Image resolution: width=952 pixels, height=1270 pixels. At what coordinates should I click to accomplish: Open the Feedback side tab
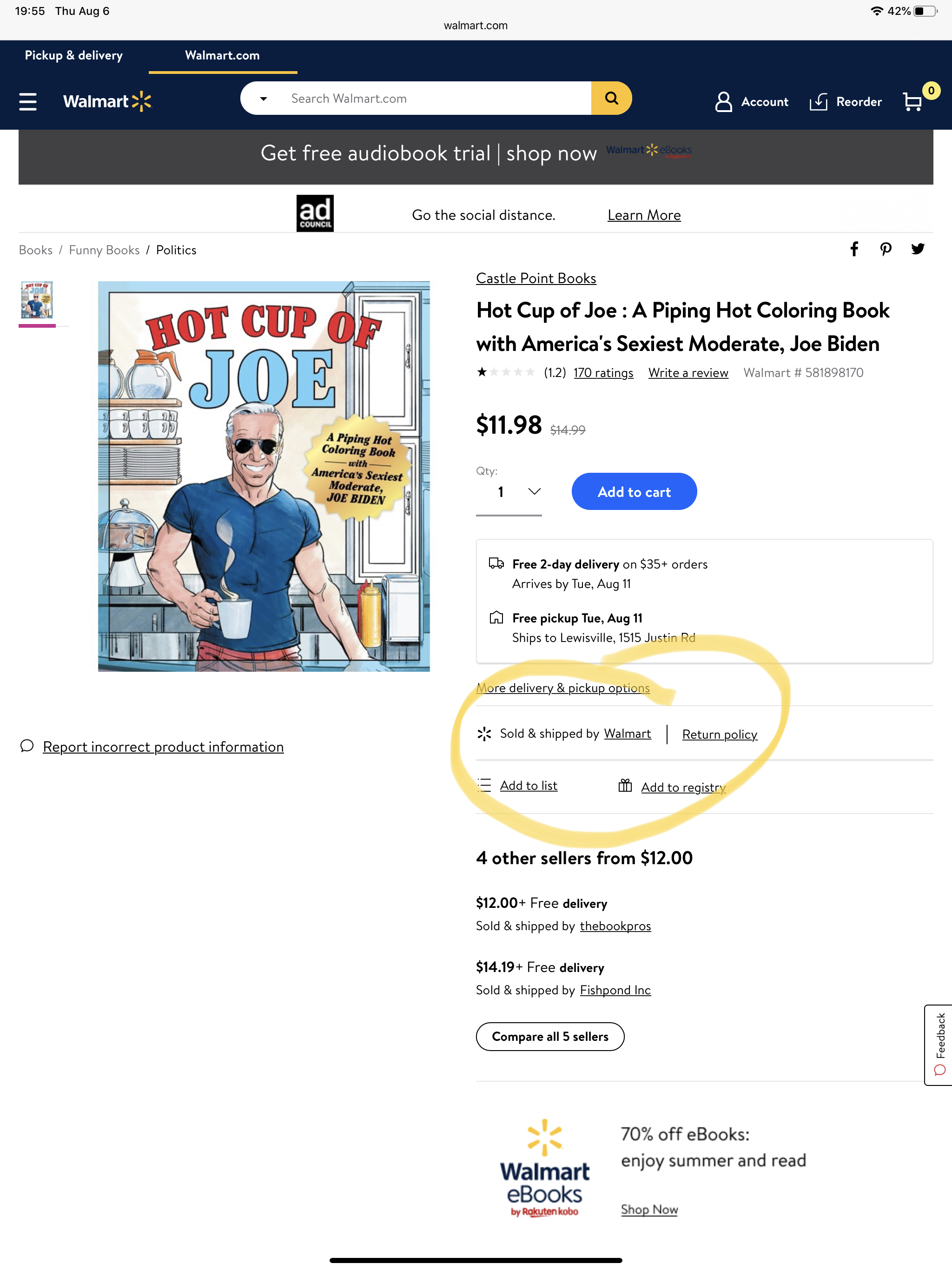939,1045
